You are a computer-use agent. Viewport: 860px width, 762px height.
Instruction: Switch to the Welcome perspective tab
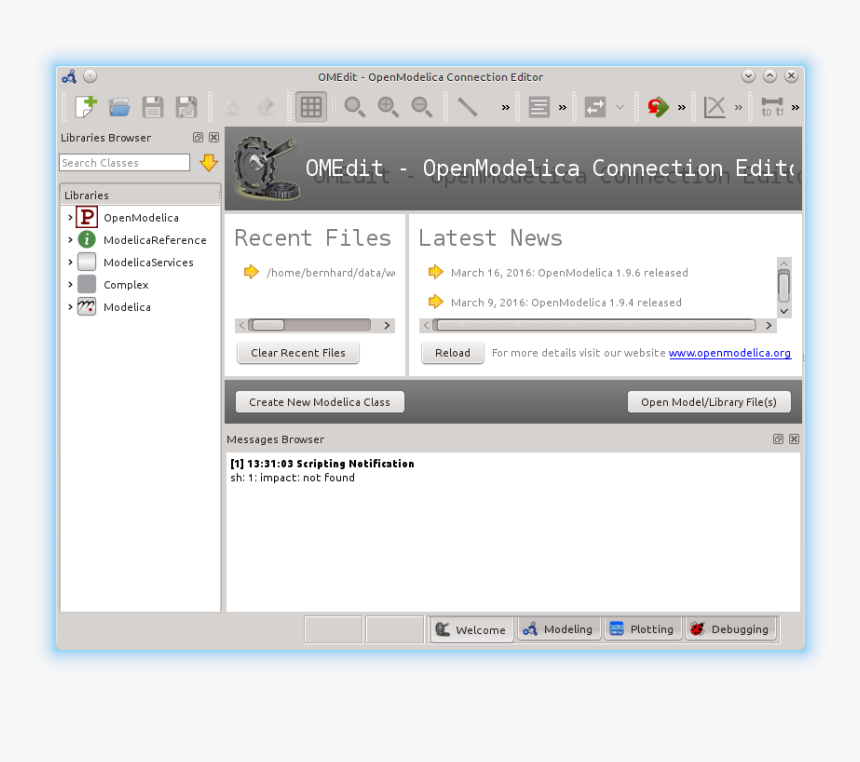coord(471,629)
